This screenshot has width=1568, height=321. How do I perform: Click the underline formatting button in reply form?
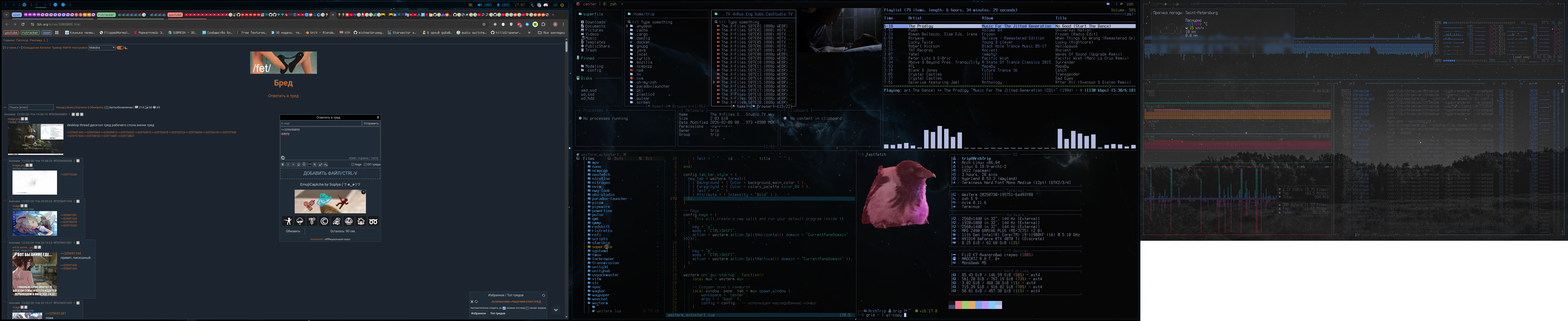pos(299,165)
